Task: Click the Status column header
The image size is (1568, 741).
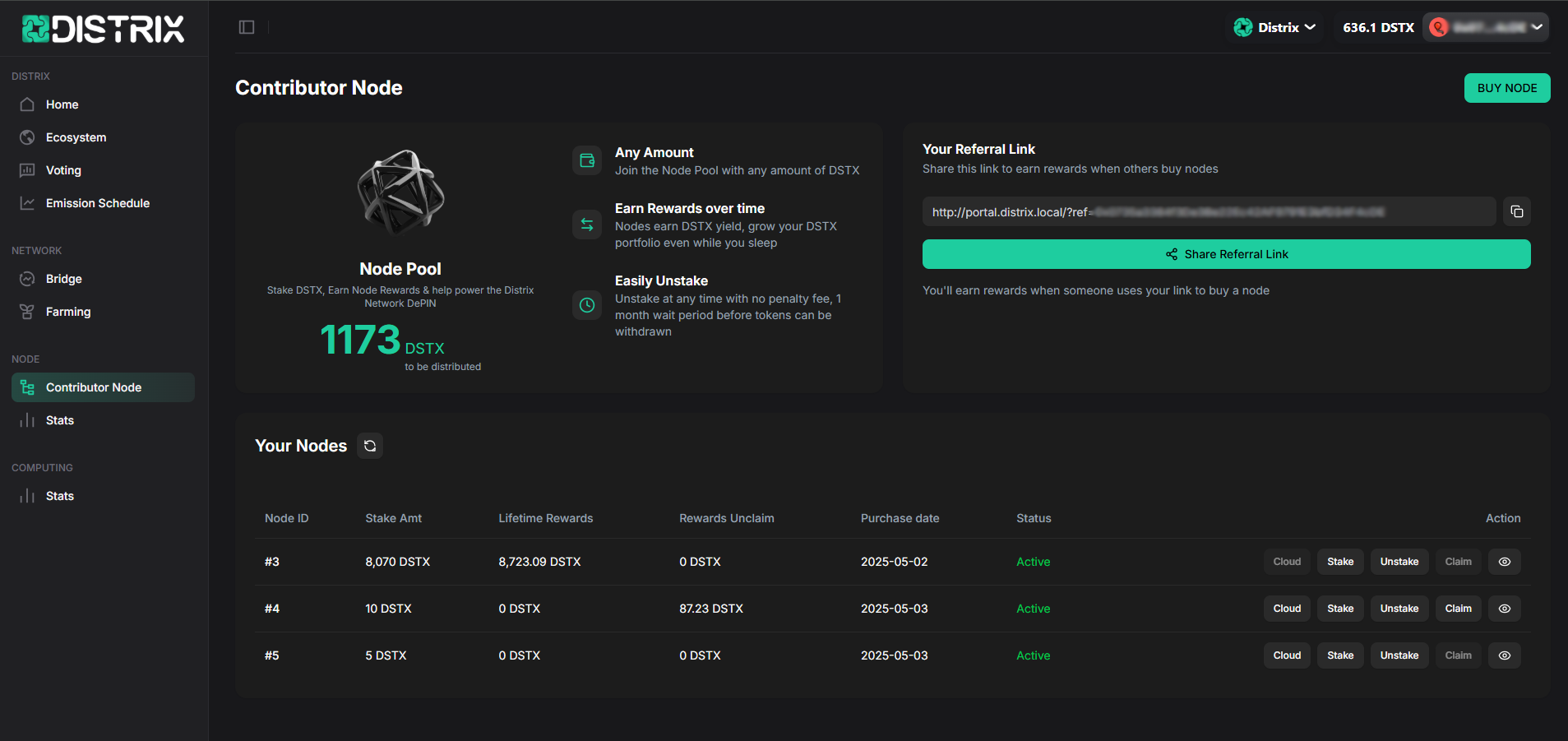Action: point(1034,518)
